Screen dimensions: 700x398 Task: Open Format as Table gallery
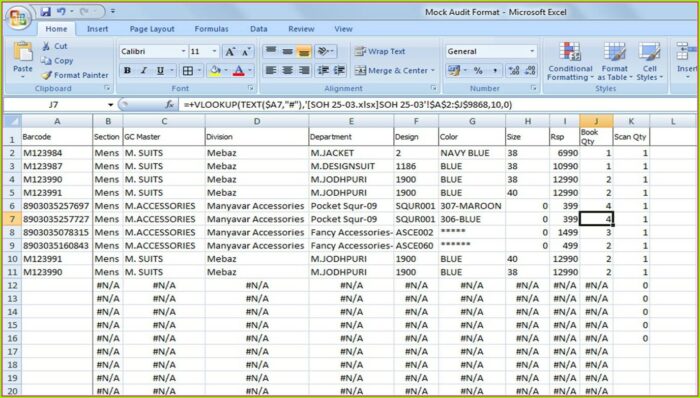(615, 62)
